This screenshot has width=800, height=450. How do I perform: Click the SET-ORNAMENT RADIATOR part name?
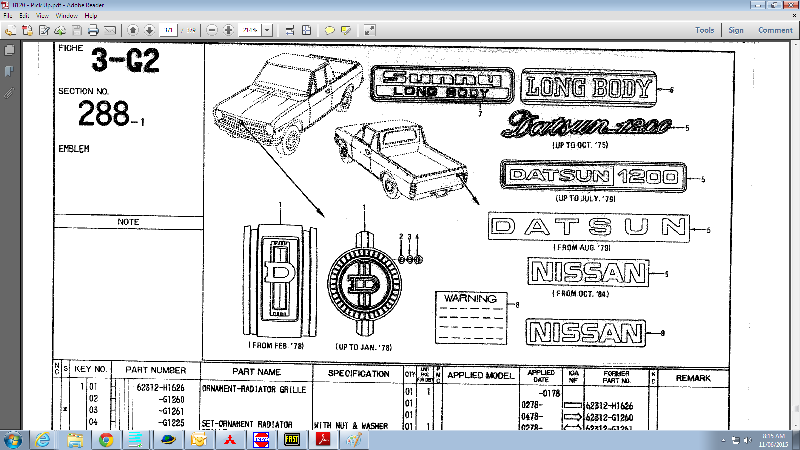click(x=247, y=424)
